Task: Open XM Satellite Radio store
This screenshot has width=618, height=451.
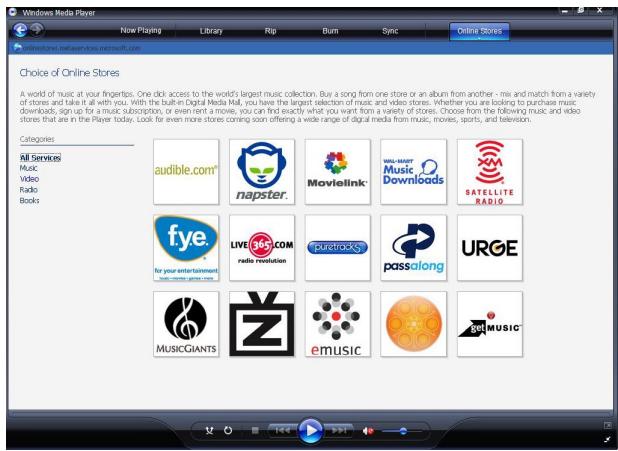Action: (490, 172)
